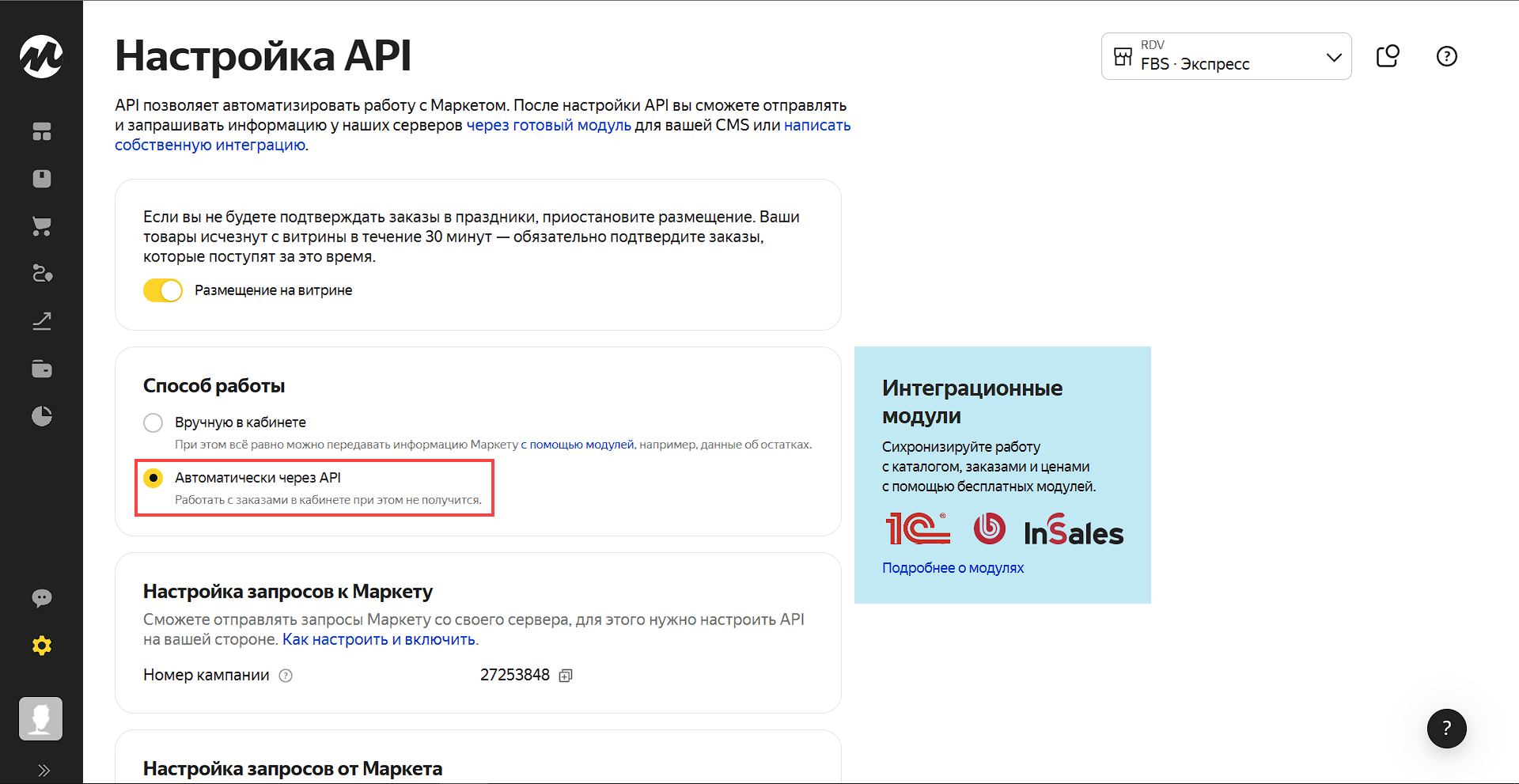Viewport: 1519px width, 784px height.
Task: Open the RDV FBS Экспресс store dropdown
Action: (x=1226, y=56)
